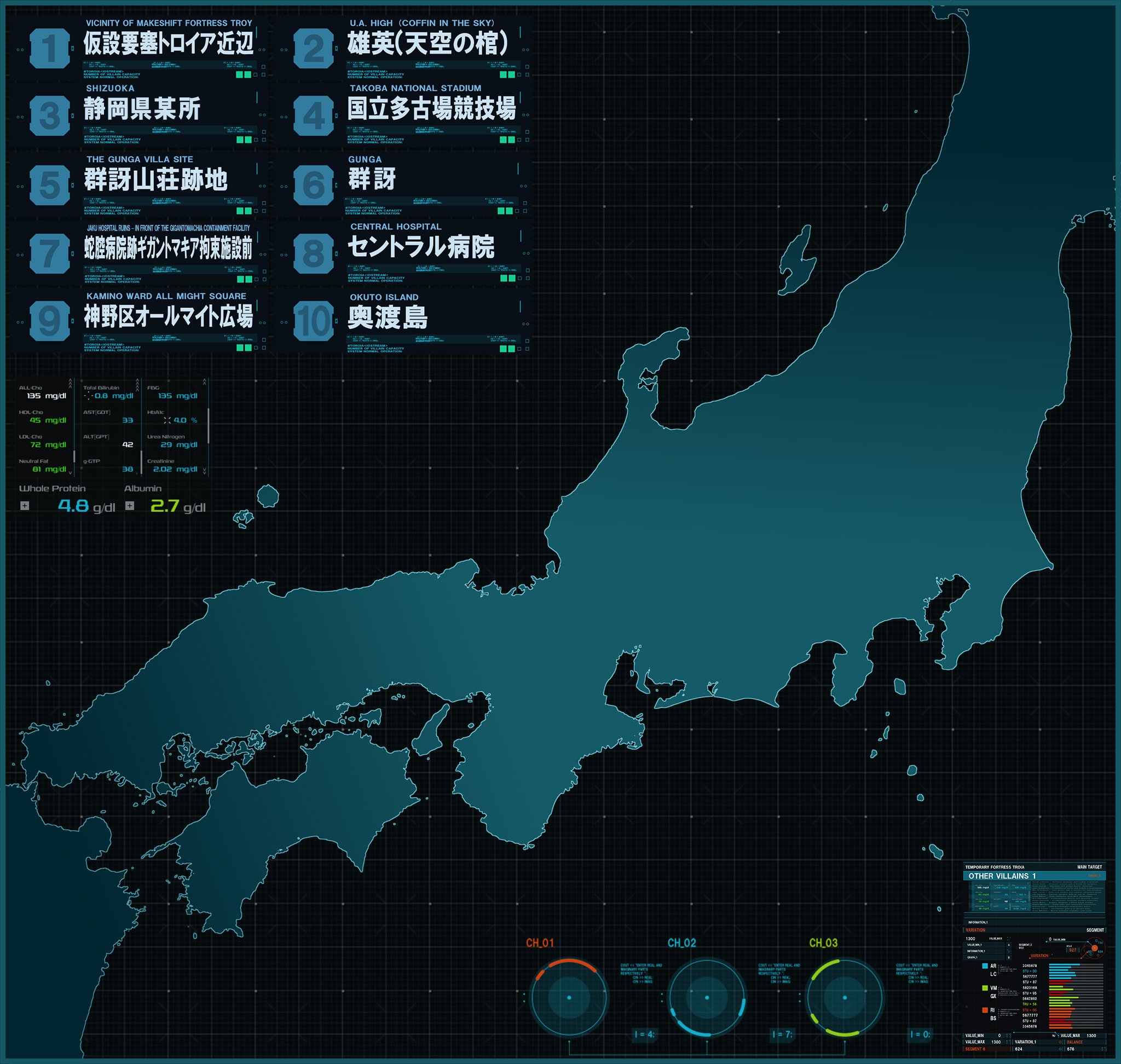Viewport: 1121px width, 1064px height.
Task: Click the B button beside GRAPH_1
Action: pyautogui.click(x=1009, y=958)
